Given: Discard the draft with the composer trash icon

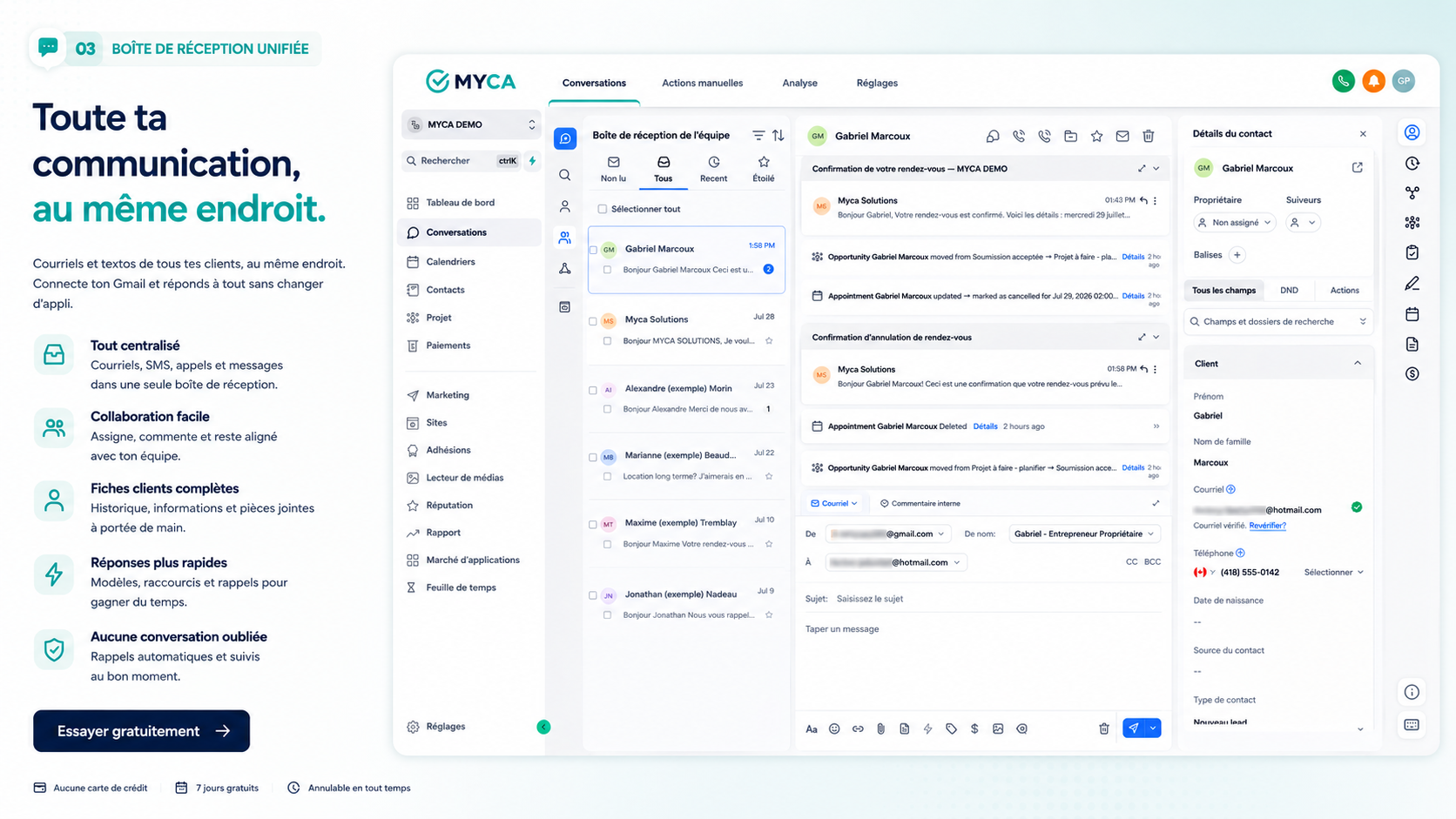Looking at the screenshot, I should (x=1103, y=728).
